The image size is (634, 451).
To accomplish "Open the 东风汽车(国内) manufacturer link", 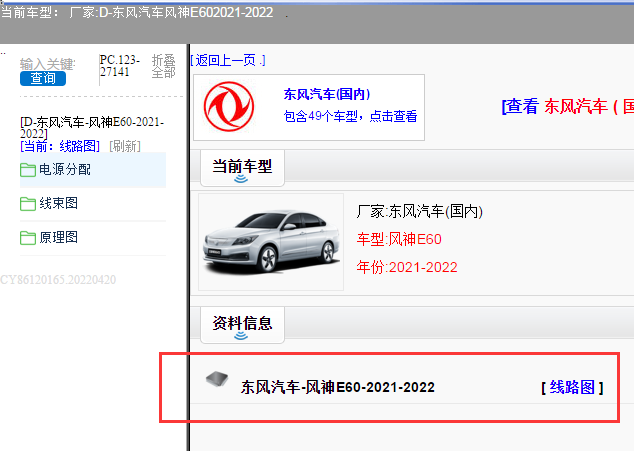I will click(327, 94).
